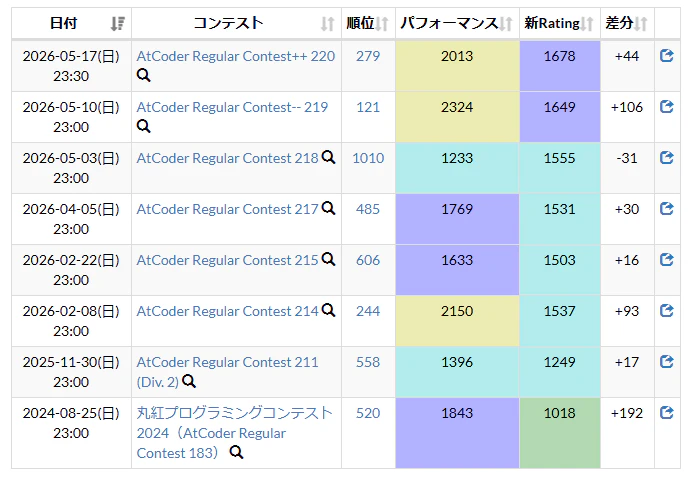Viewport: 691px width, 478px height.
Task: Click date cell 2024-08-25(日) 23:00
Action: (71, 433)
